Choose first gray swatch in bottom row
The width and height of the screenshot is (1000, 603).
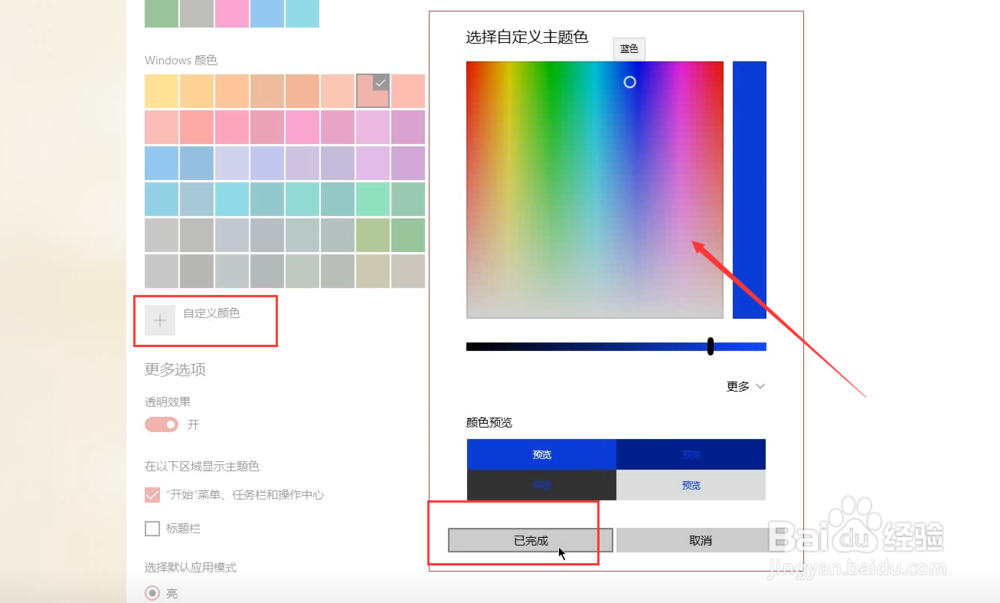click(161, 271)
